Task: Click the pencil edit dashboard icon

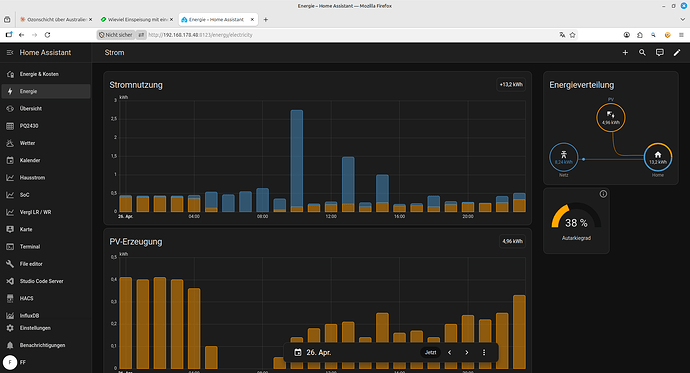Action: tap(677, 52)
